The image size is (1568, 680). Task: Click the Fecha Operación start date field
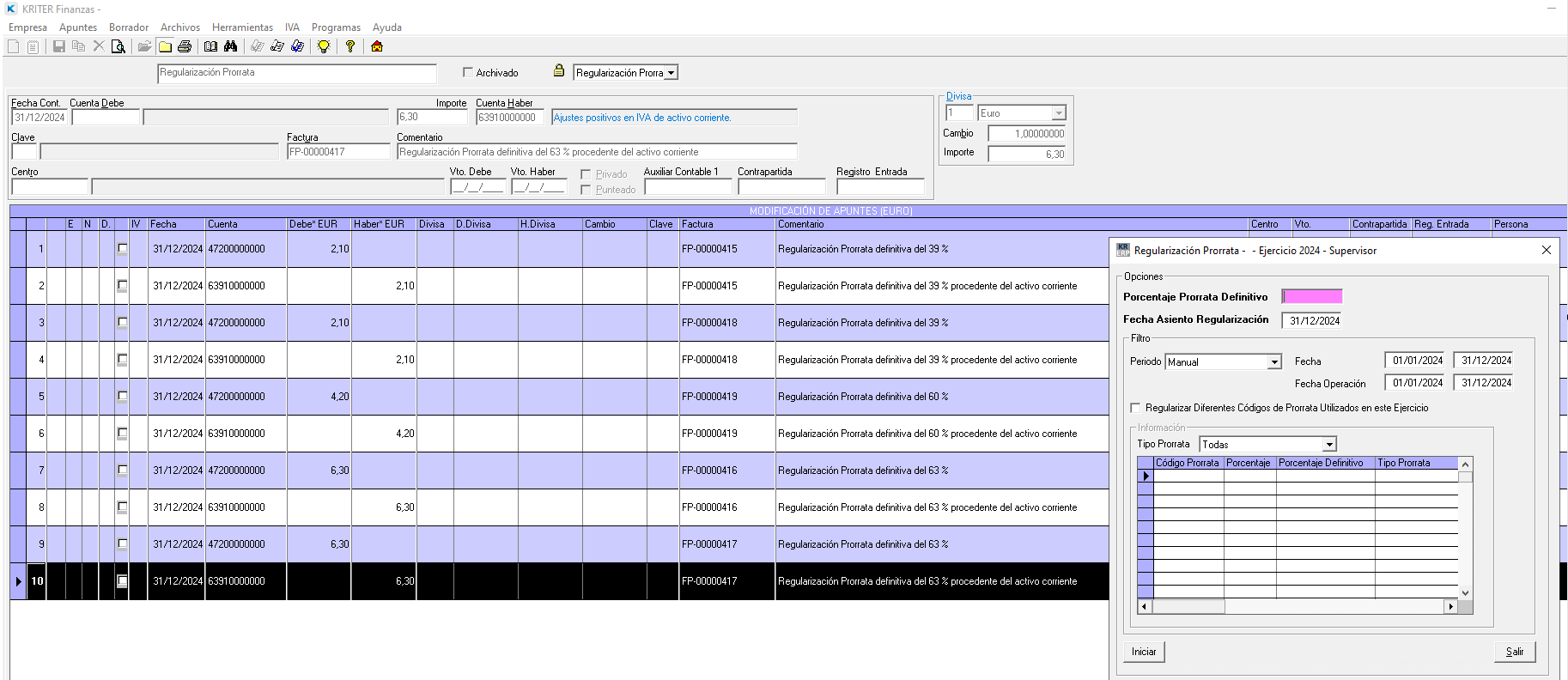coord(1415,383)
